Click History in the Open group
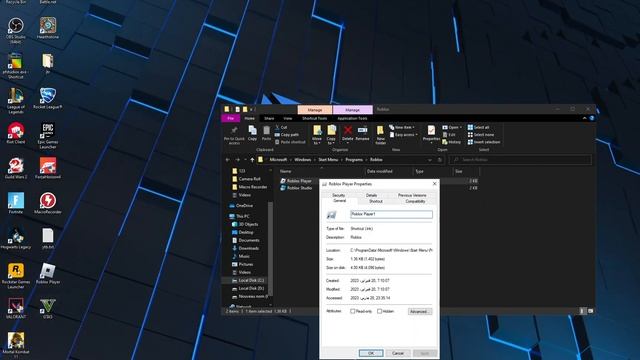The image size is (640, 360). click(451, 142)
